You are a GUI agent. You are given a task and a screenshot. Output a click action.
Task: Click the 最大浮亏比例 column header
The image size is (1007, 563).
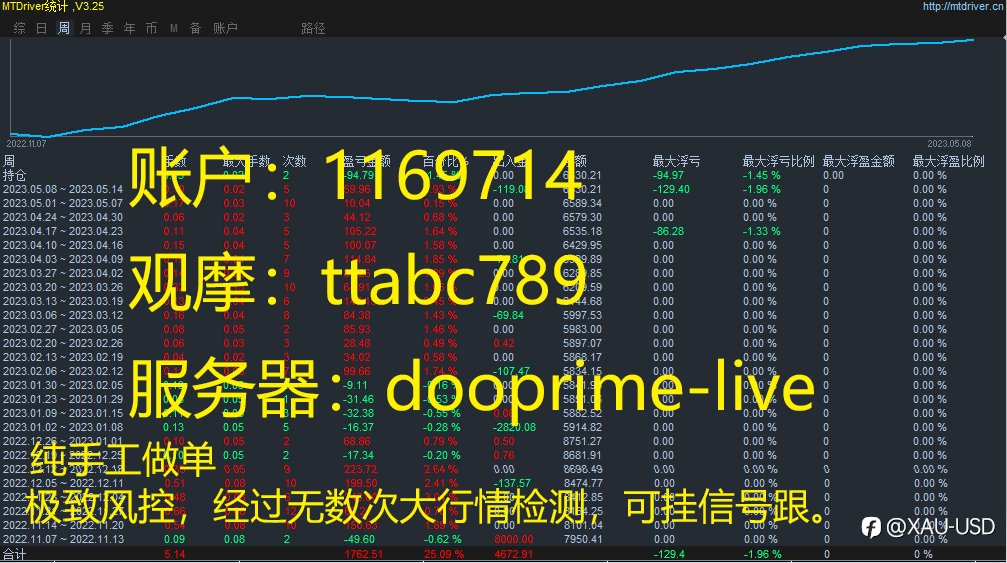tap(778, 161)
